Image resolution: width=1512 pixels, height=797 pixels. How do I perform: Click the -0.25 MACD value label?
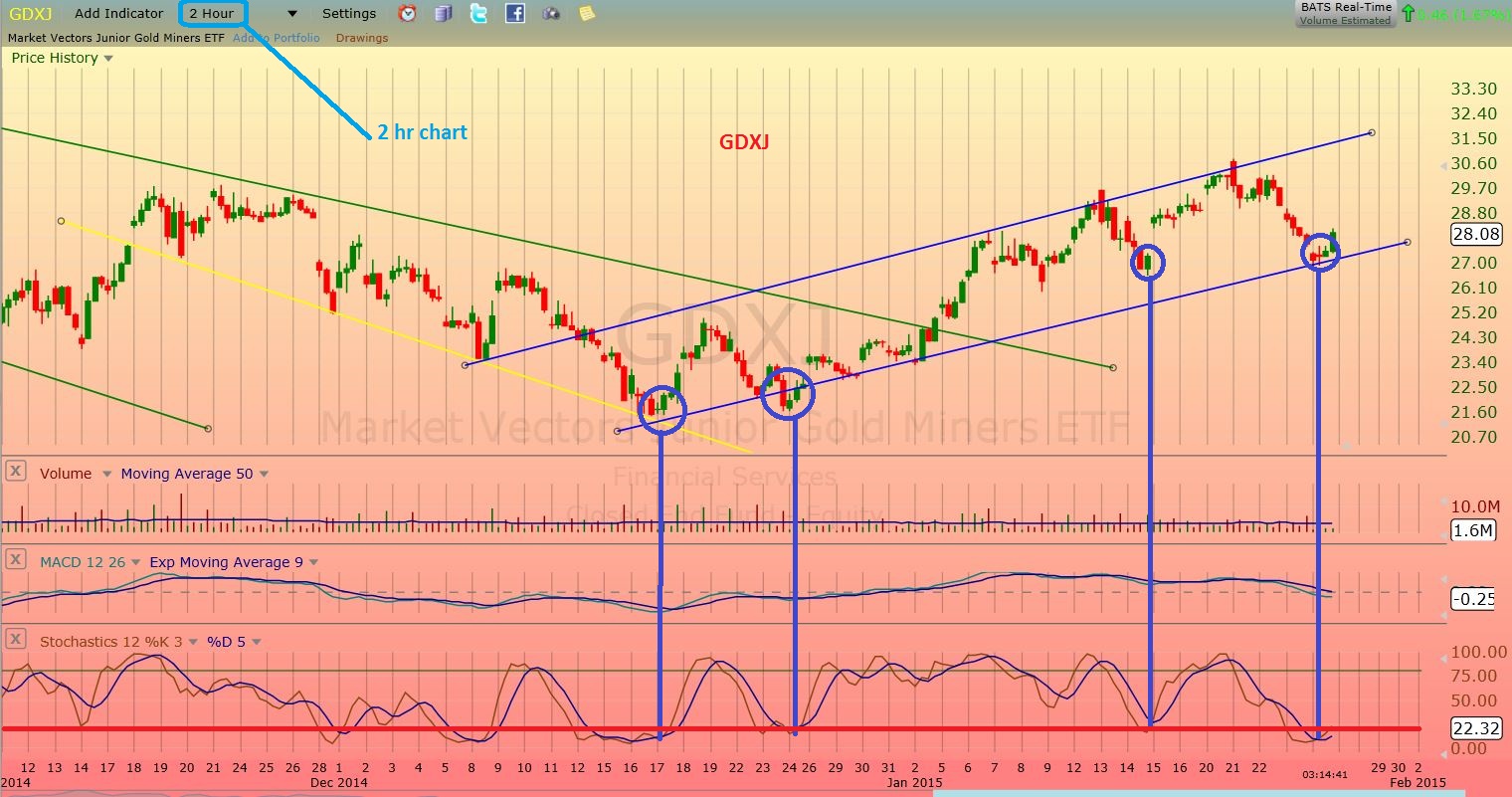tap(1474, 599)
